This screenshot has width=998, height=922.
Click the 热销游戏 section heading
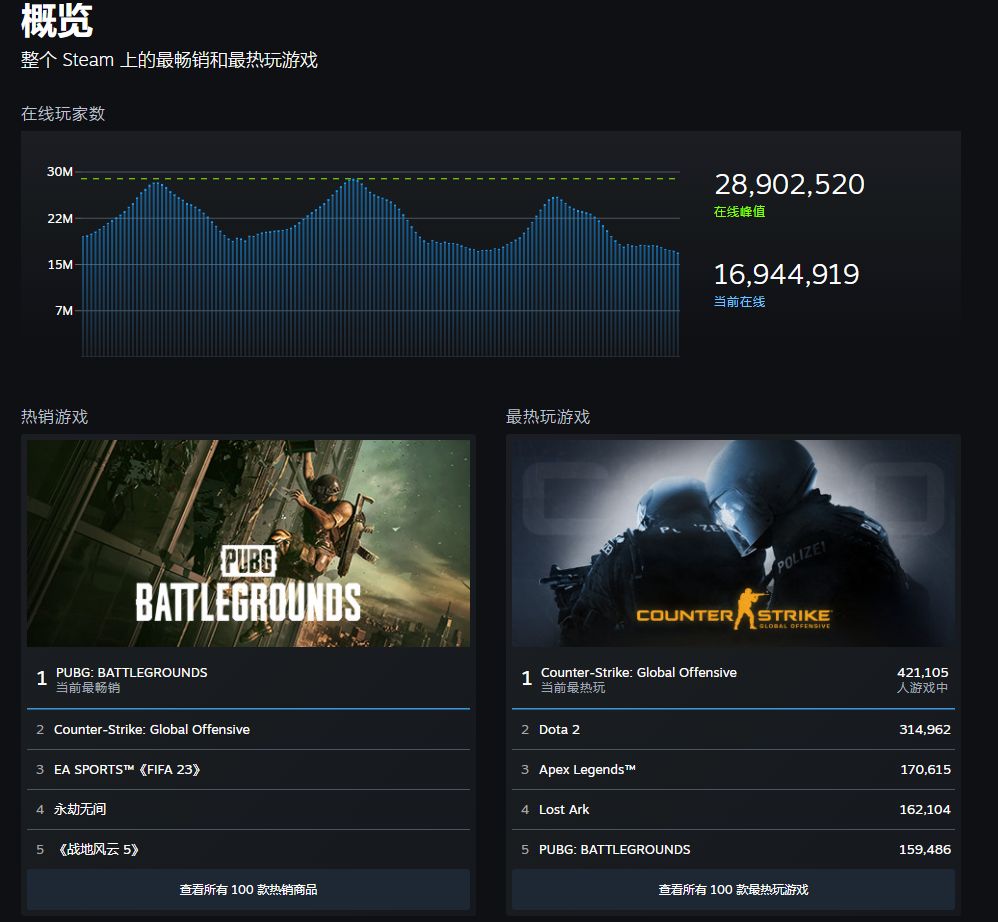pyautogui.click(x=55, y=417)
